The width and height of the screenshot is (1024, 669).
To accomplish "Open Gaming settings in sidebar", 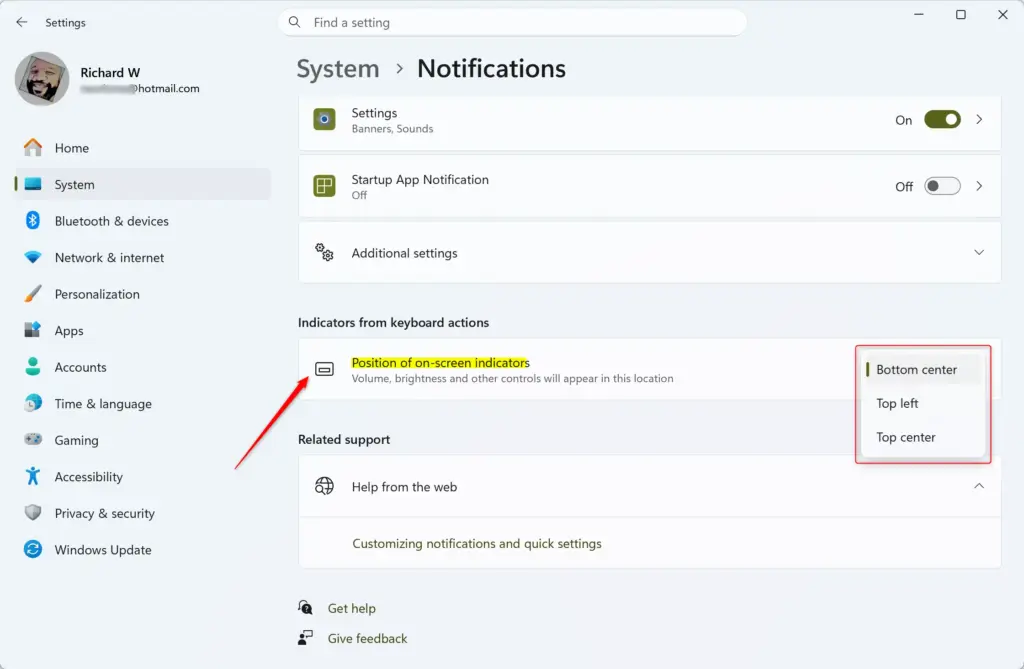I will 143,440.
